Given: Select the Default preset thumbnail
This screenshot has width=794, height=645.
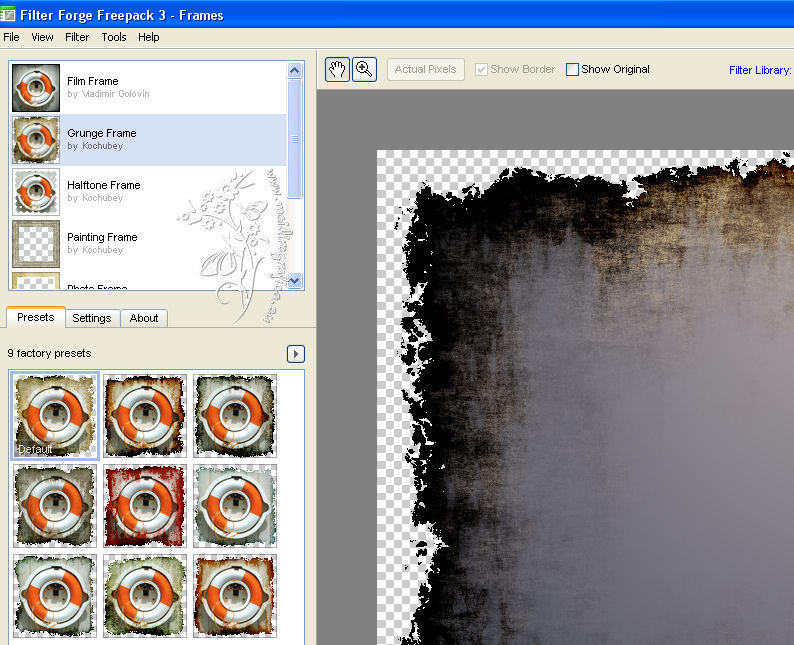Looking at the screenshot, I should pos(55,416).
